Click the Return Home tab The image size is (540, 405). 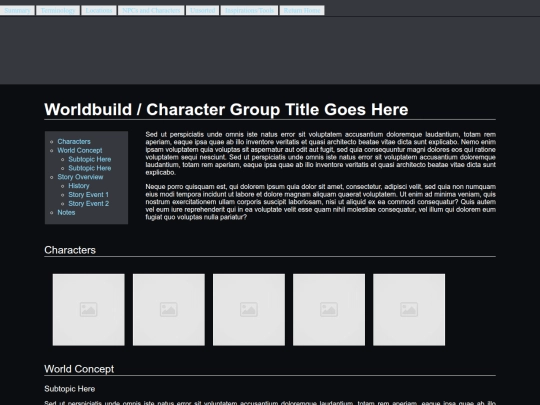[x=302, y=10]
